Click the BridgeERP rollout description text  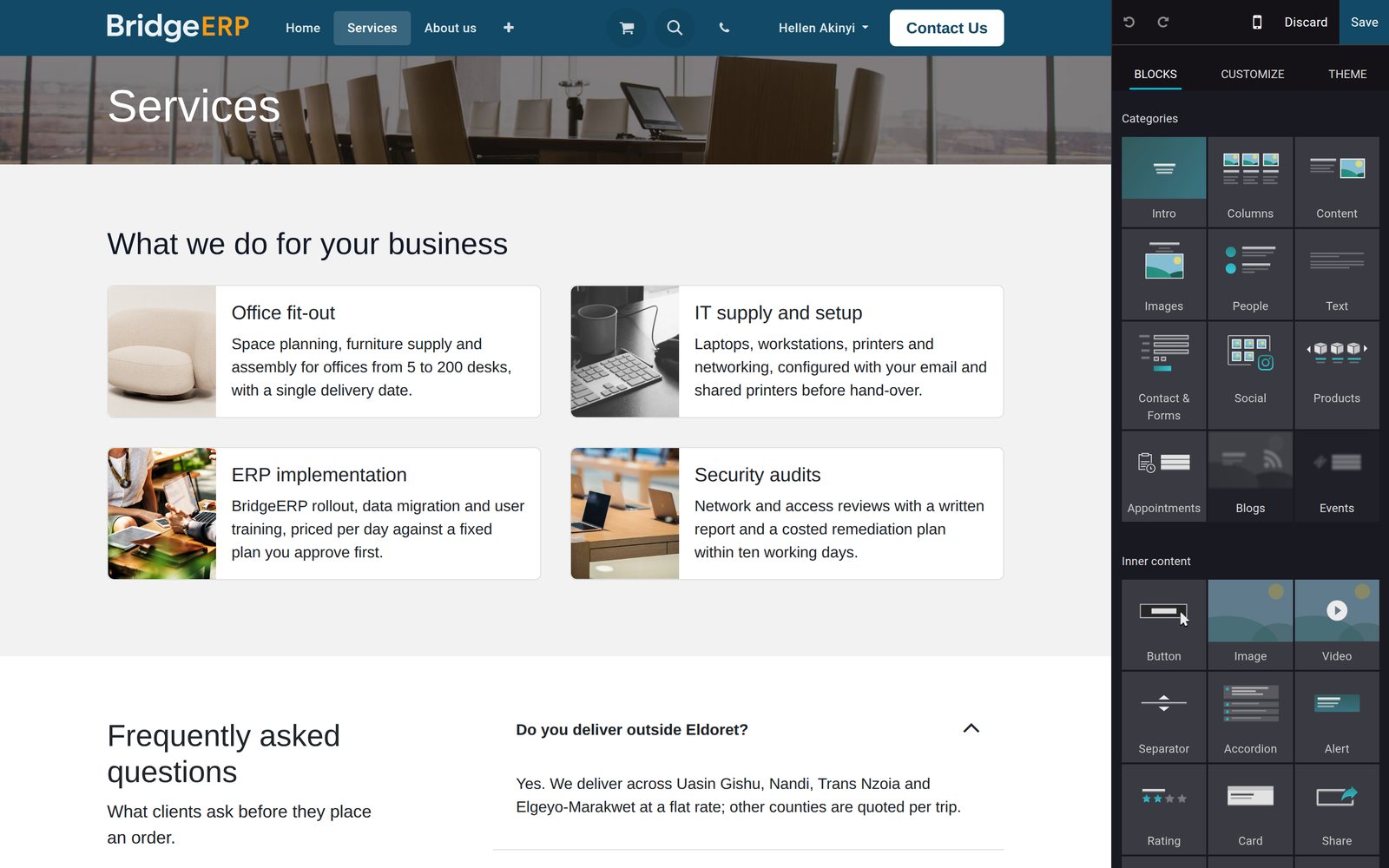coord(378,529)
